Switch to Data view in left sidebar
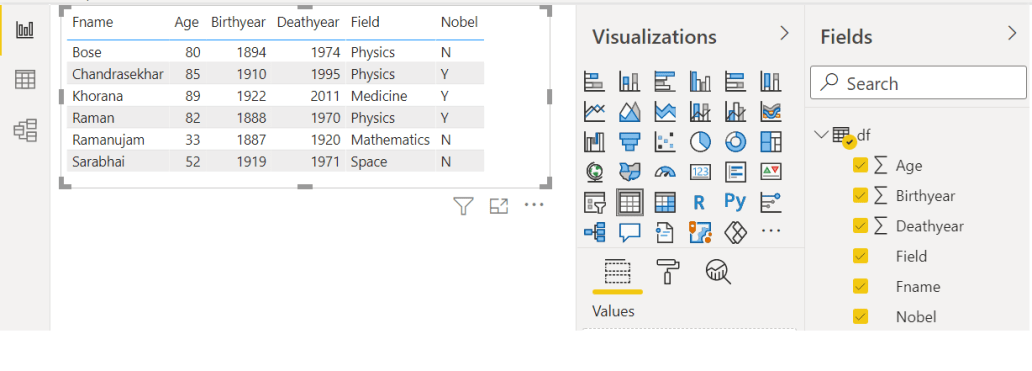The image size is (1032, 371). 25,80
